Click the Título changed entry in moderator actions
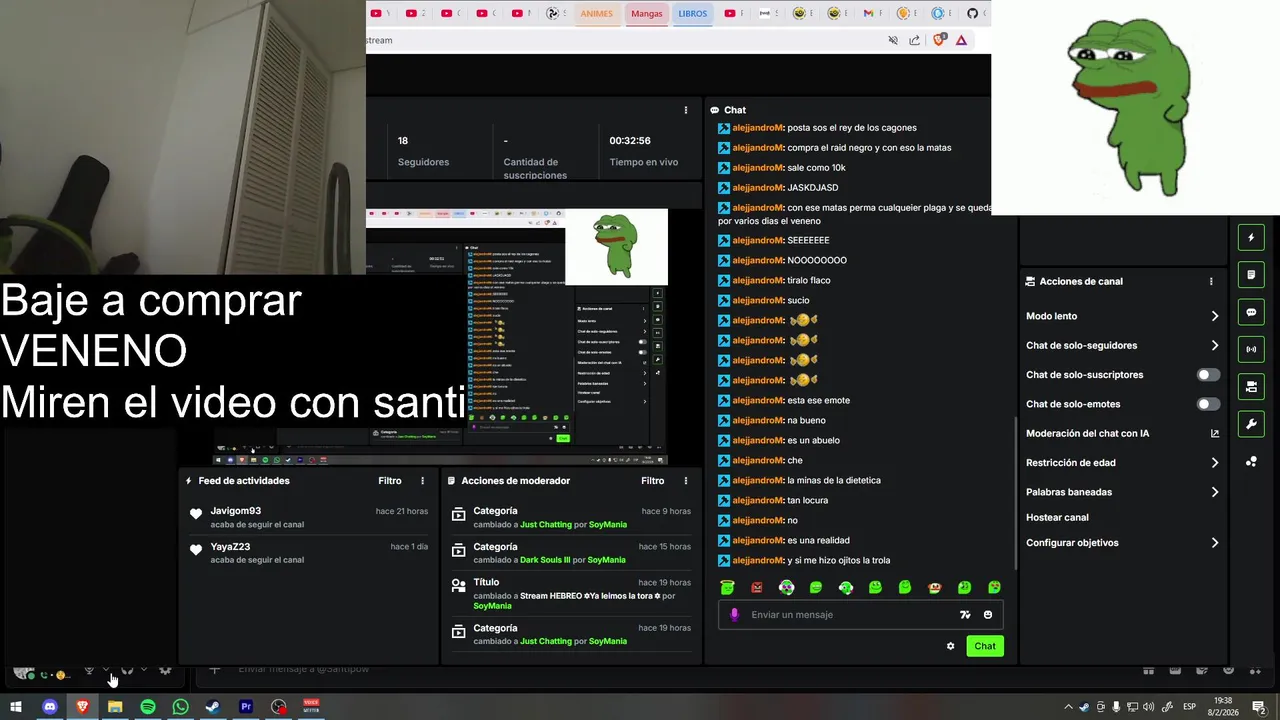The image size is (1280, 720). (x=571, y=594)
